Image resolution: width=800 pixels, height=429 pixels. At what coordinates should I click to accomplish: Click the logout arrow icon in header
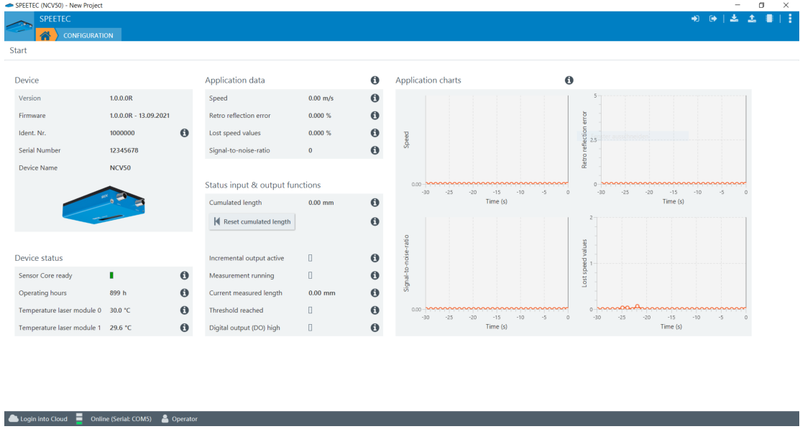click(713, 19)
